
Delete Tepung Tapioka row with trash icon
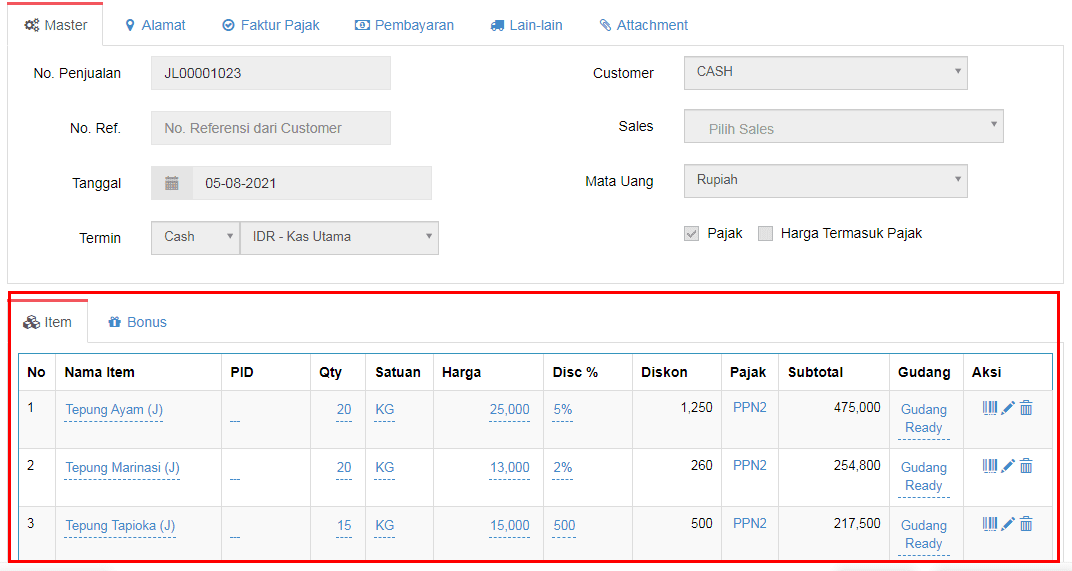[1026, 524]
